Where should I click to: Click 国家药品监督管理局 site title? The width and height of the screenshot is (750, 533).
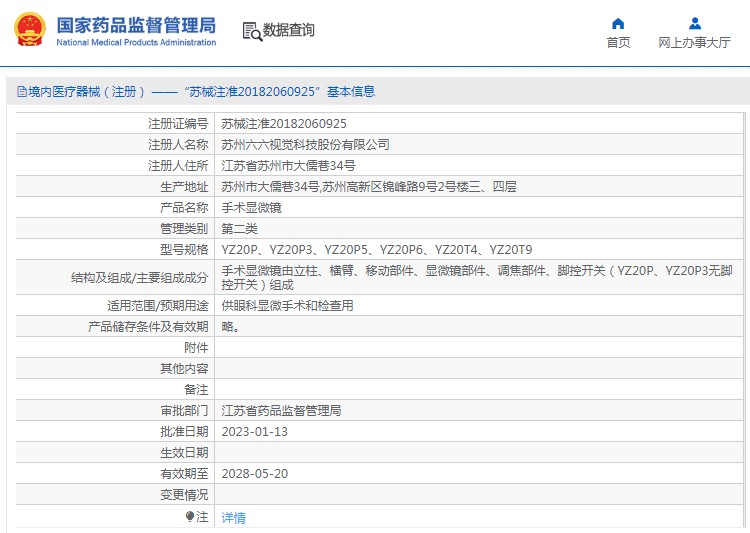point(136,25)
